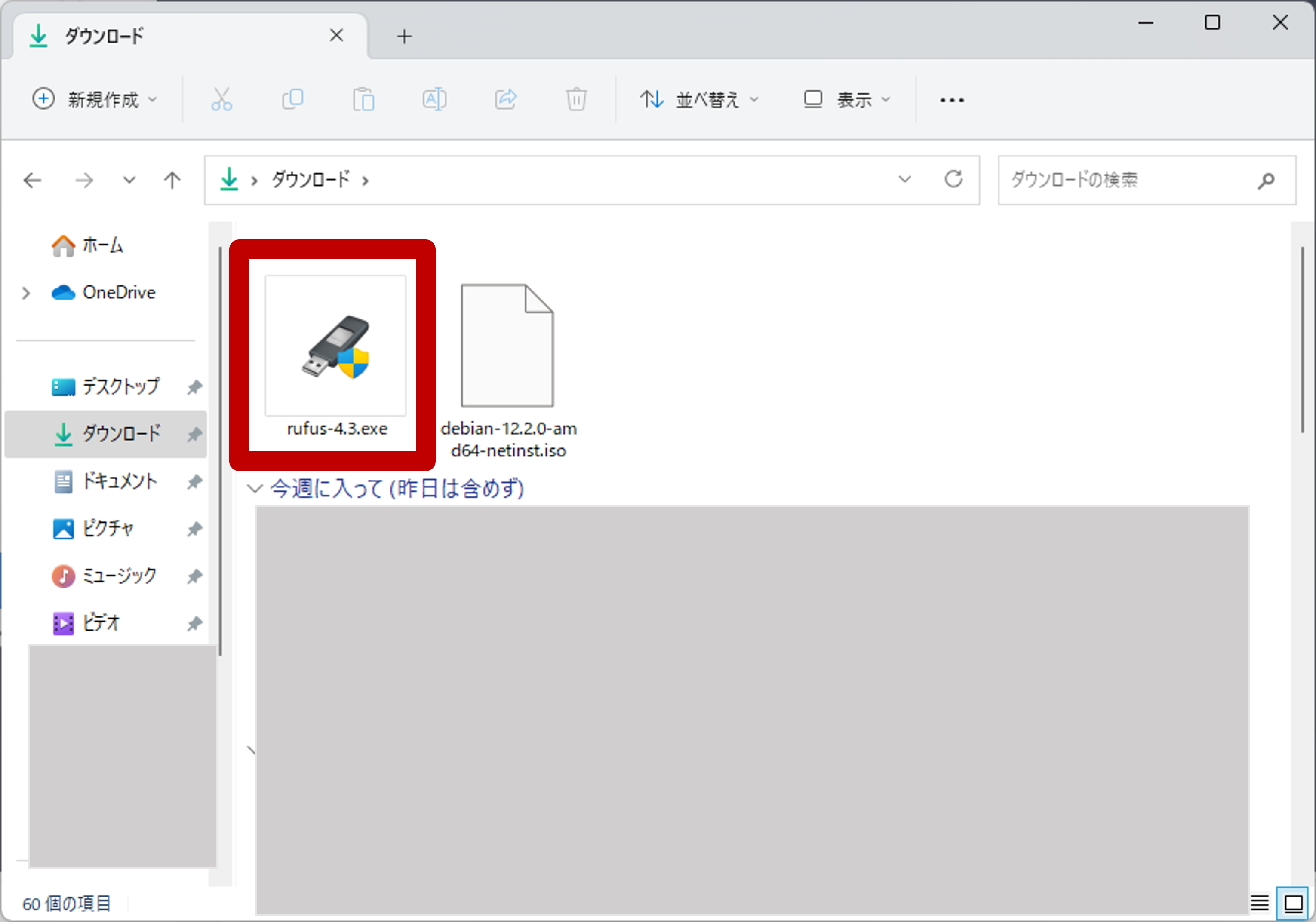Screen dimensions: 1316x922
Task: Select the ダウンロード tab
Action: [x=103, y=36]
